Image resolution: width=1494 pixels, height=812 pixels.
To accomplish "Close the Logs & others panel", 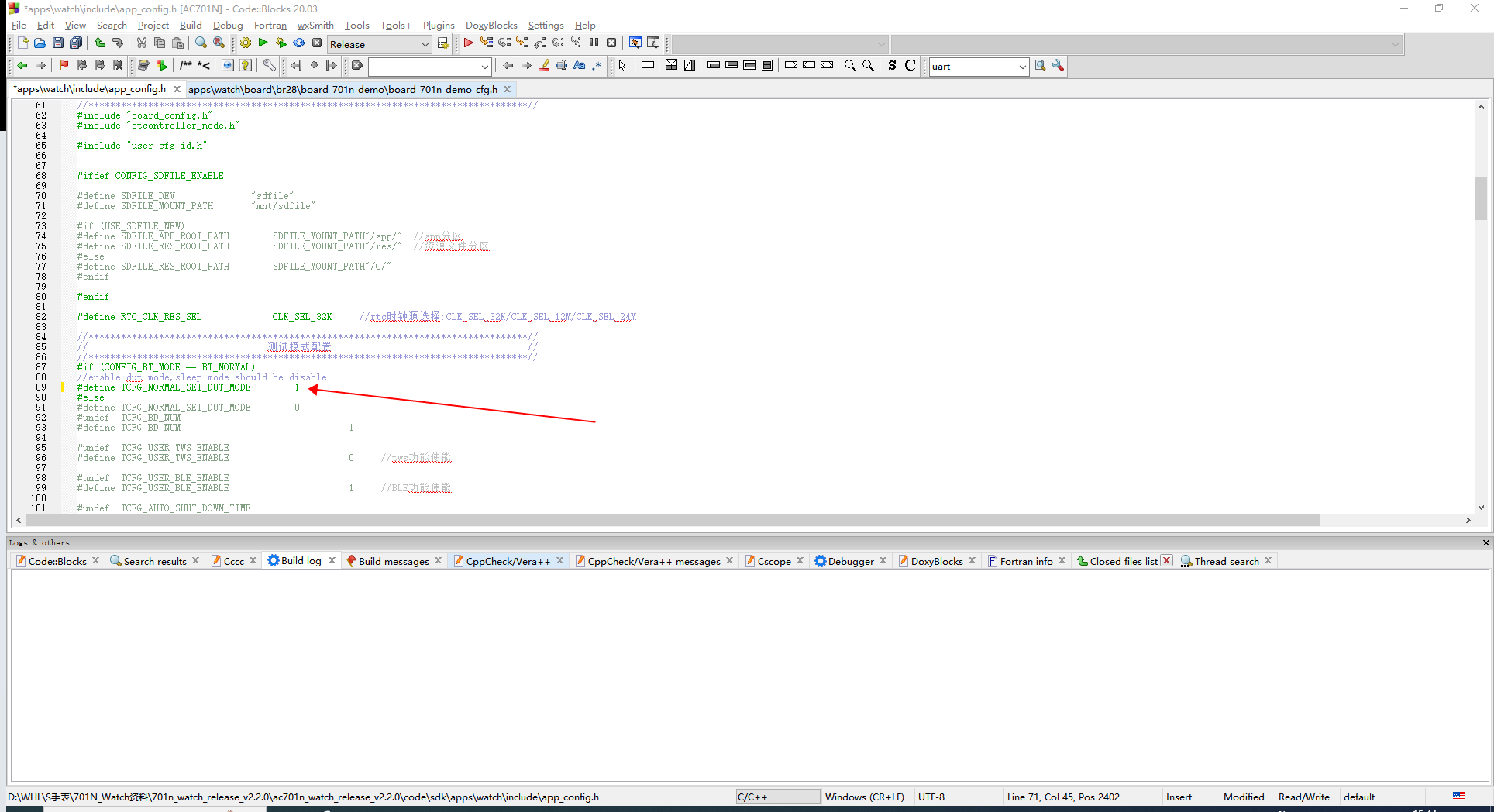I will 1485,542.
